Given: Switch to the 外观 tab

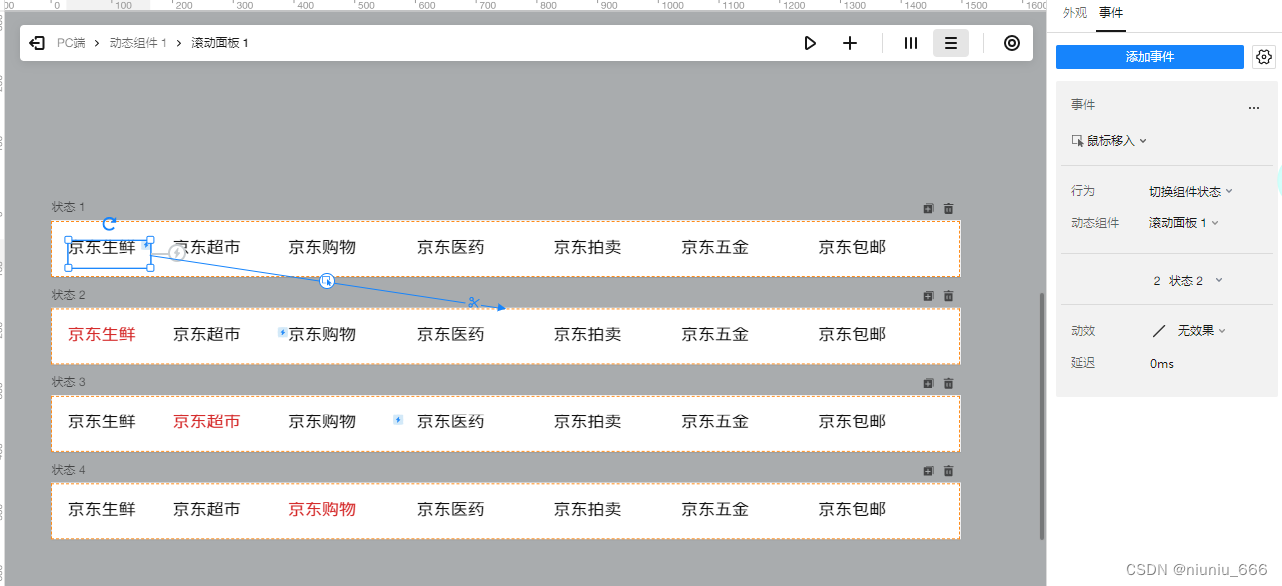Looking at the screenshot, I should [1075, 13].
